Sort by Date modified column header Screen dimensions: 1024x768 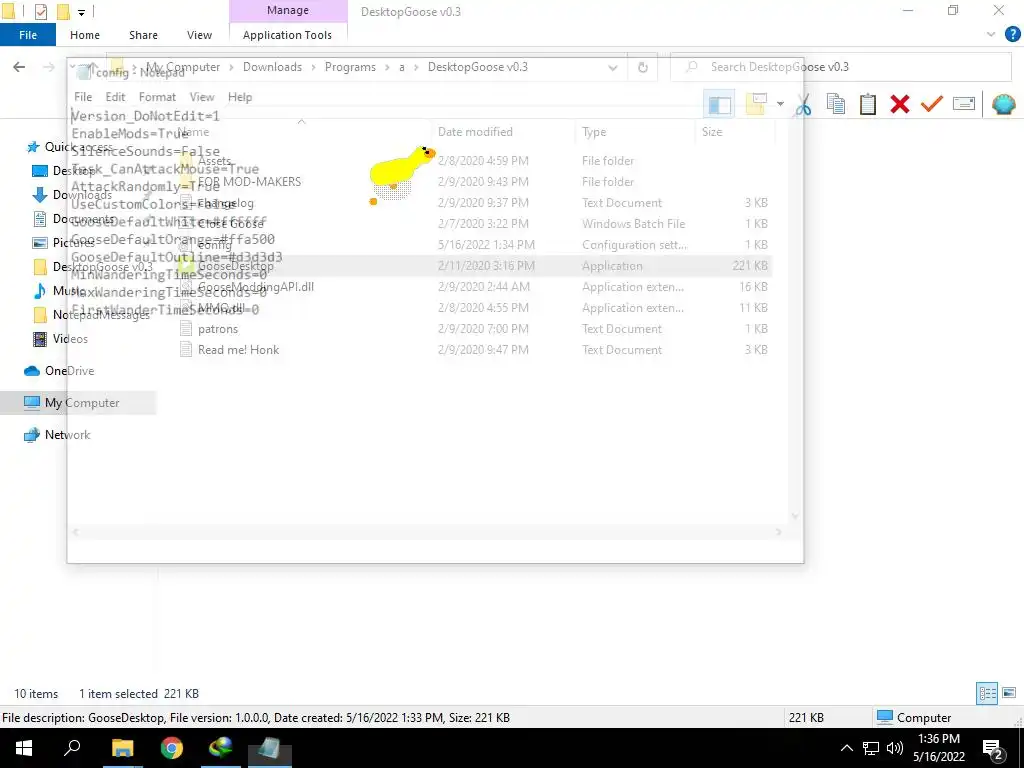[475, 132]
